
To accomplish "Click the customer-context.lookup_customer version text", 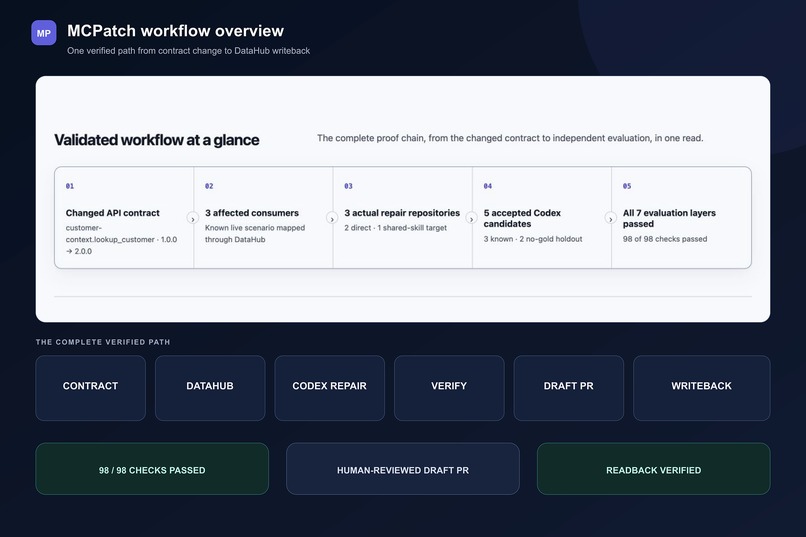I will (121, 239).
